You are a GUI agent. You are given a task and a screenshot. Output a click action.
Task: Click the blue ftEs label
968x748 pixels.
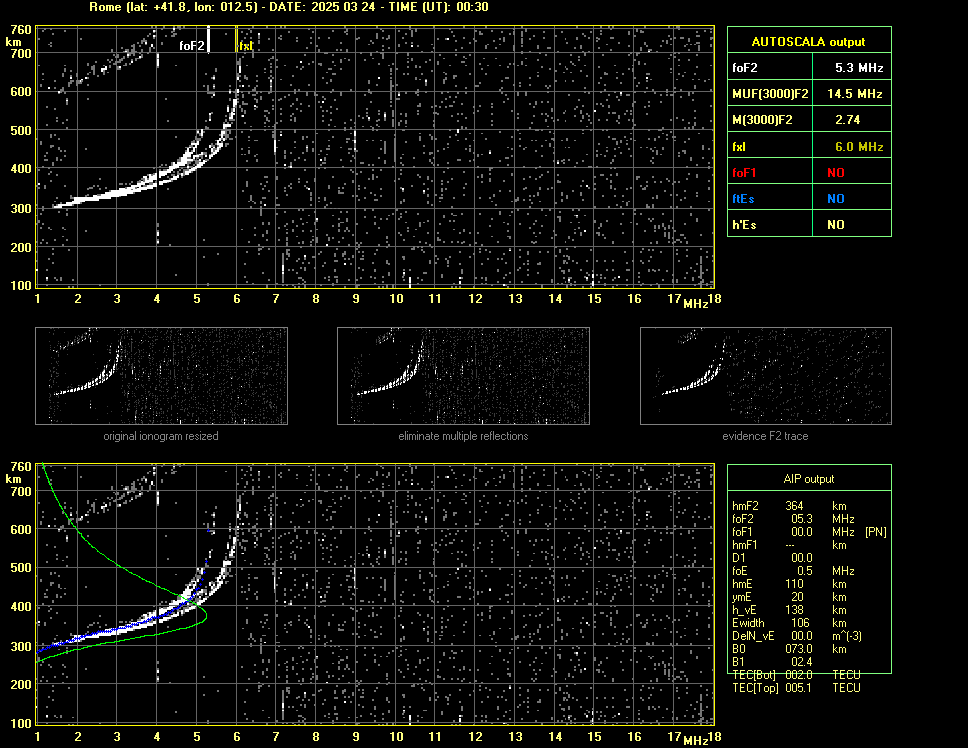[743, 199]
